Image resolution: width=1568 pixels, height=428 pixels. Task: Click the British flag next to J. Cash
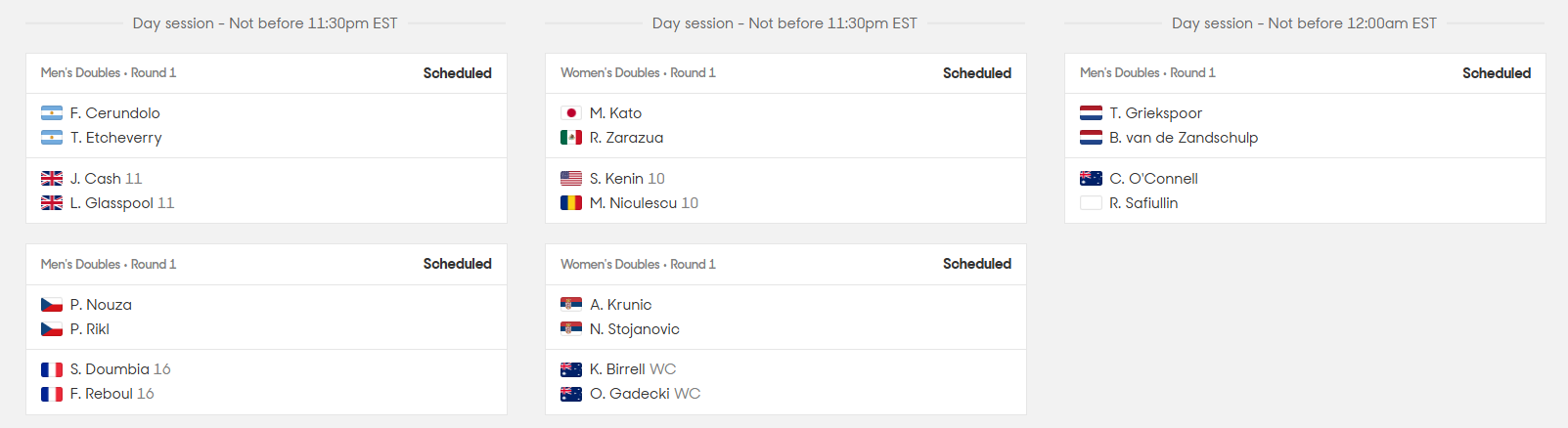(52, 179)
